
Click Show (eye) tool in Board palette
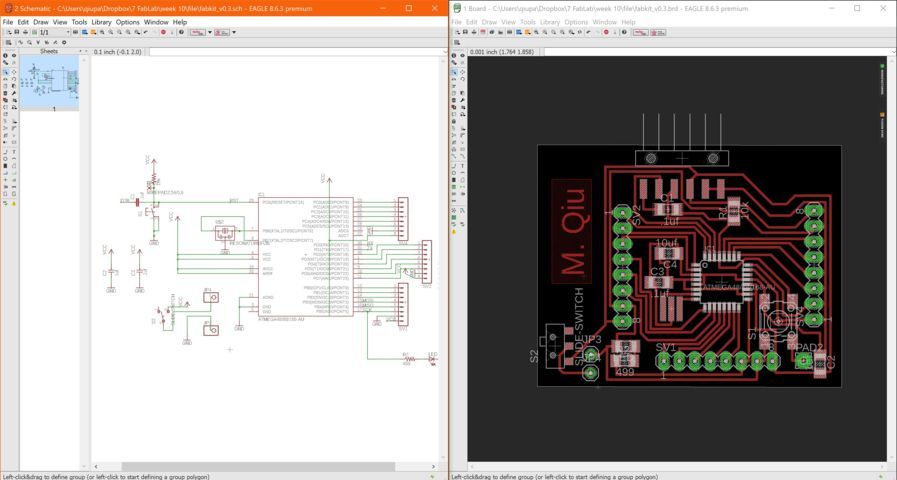[462, 55]
